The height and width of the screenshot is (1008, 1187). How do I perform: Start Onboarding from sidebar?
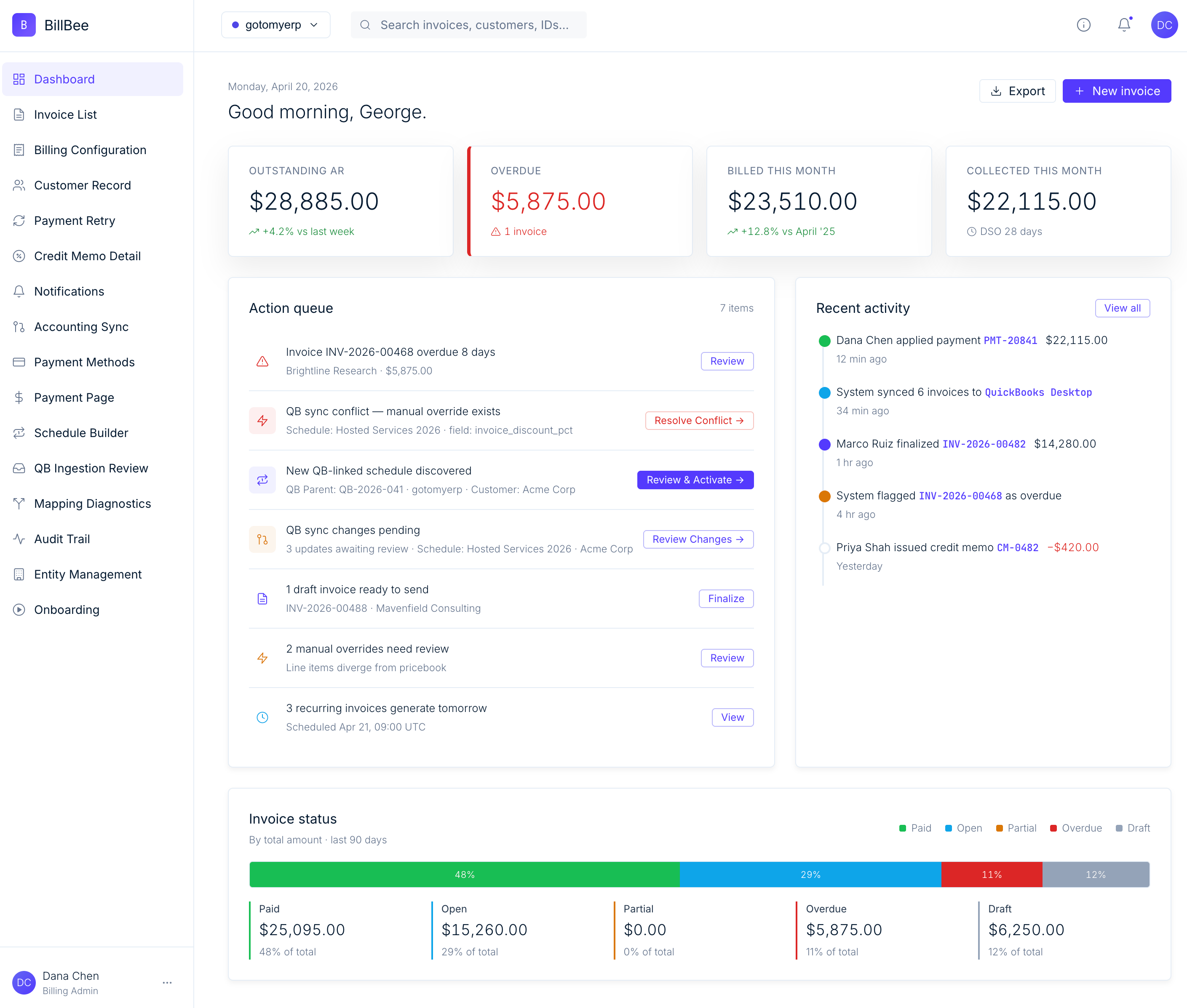pyautogui.click(x=93, y=610)
